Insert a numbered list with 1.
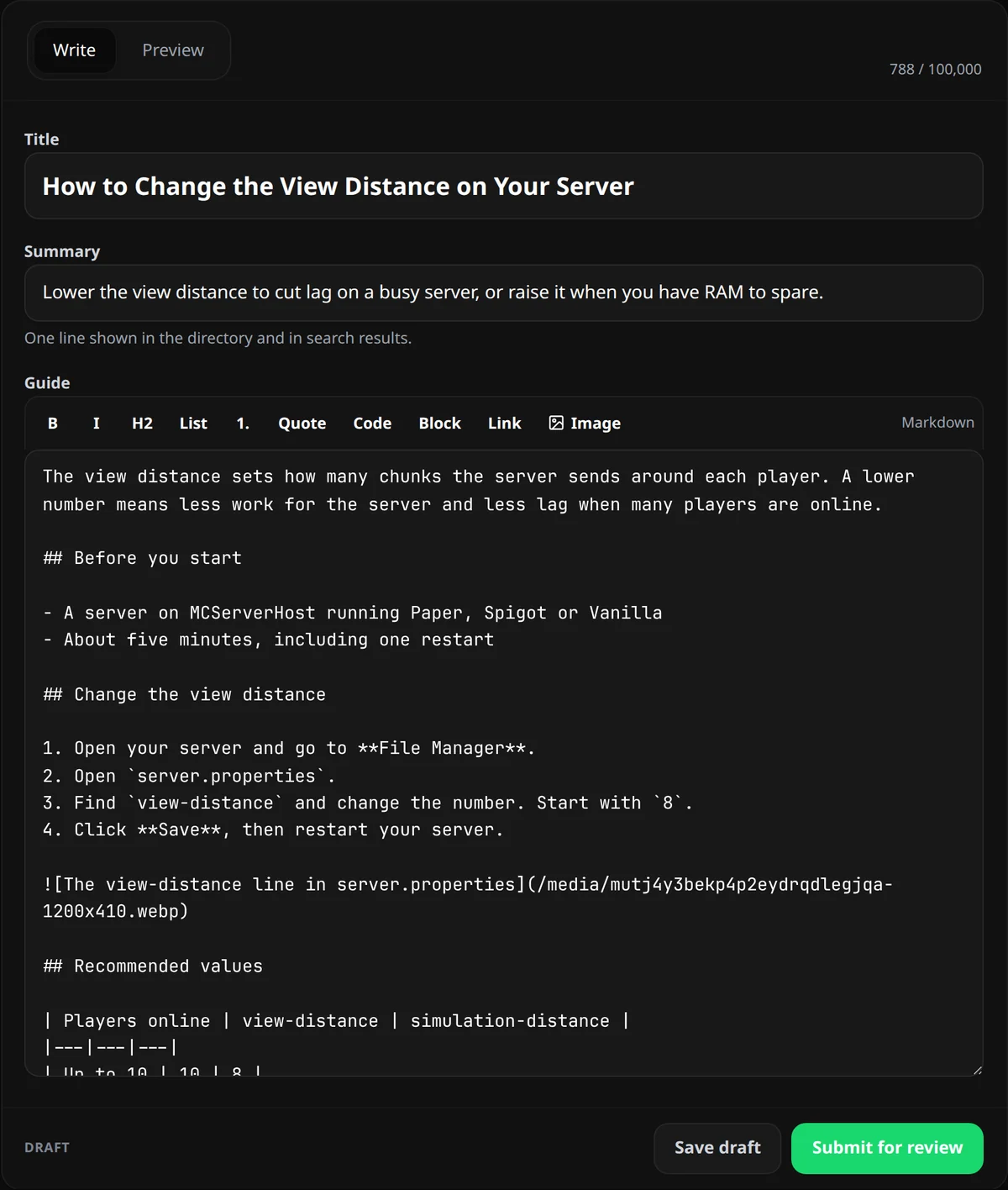 point(243,424)
